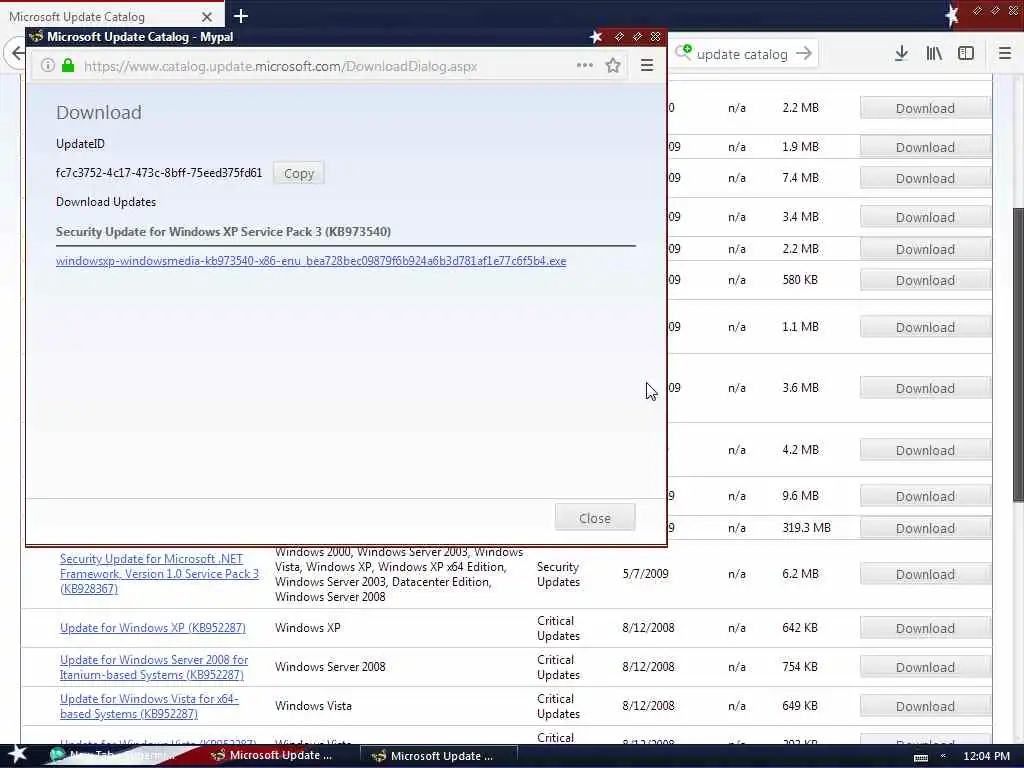Click Download for the 3.6 MB update
The image size is (1024, 768).
(x=925, y=388)
